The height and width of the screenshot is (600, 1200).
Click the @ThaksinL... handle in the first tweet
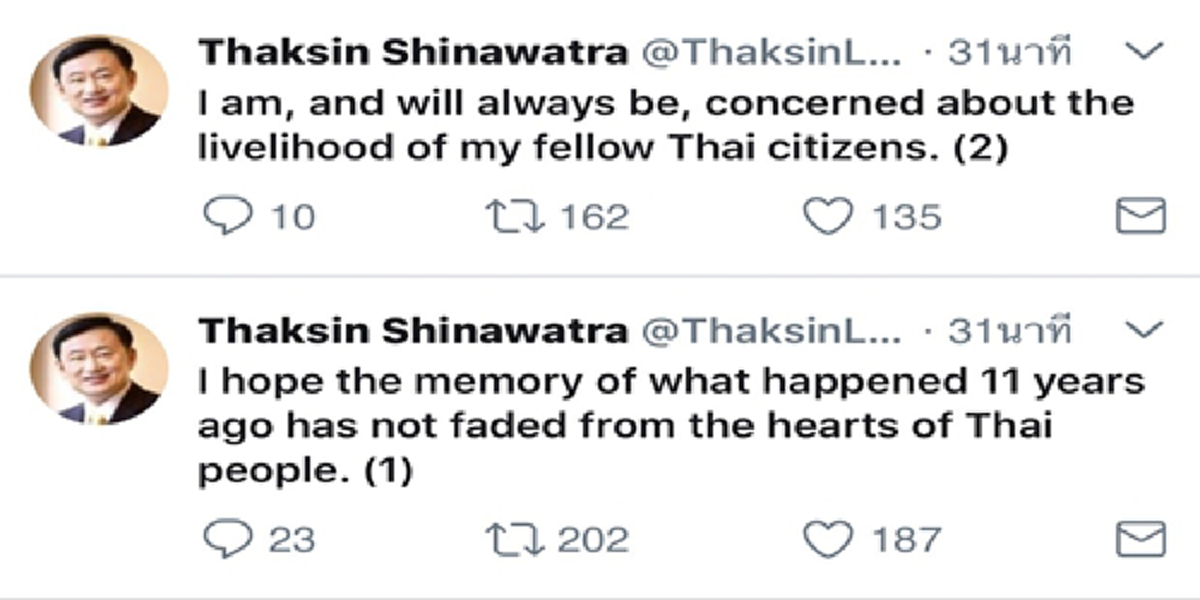pyautogui.click(x=770, y=53)
